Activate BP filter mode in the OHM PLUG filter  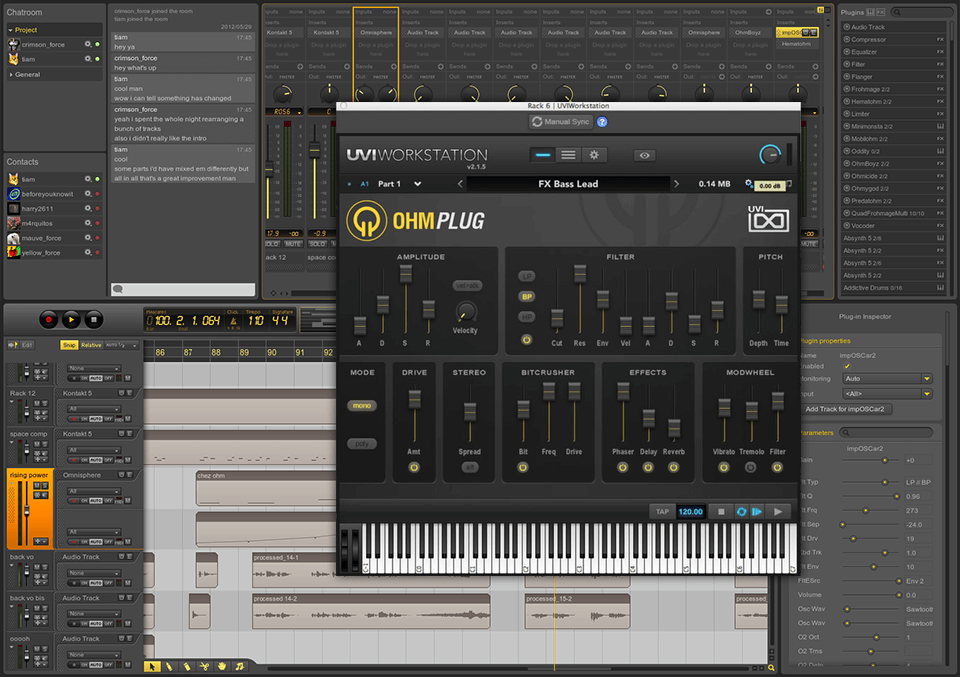click(x=526, y=296)
